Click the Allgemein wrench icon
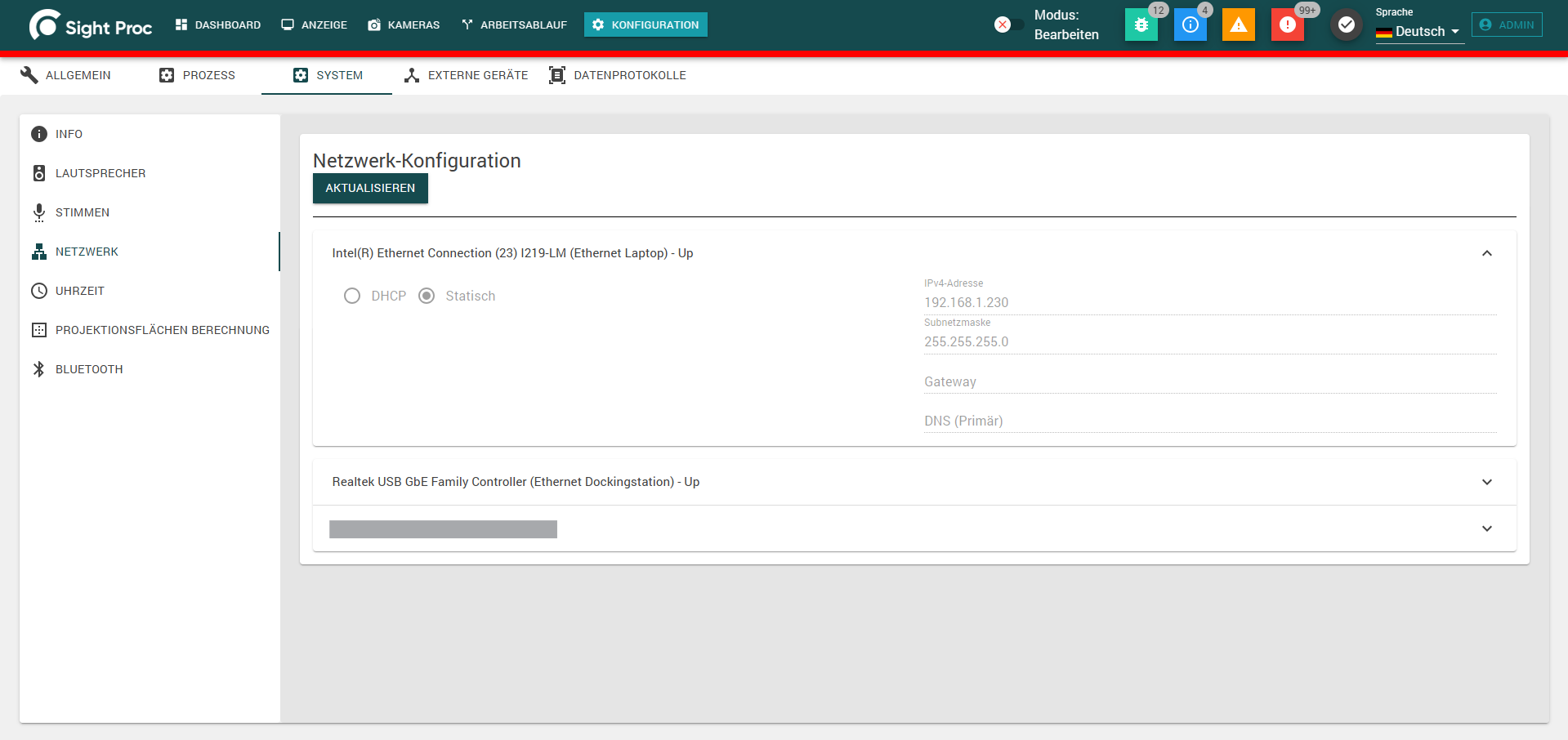 pyautogui.click(x=29, y=75)
